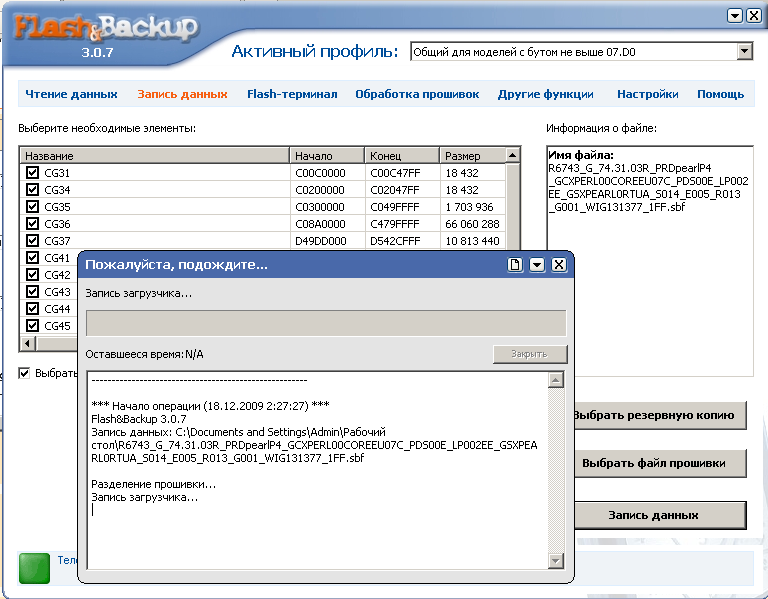Open the 'Помощь' tab
Screen dimensions: 768x599
720,94
